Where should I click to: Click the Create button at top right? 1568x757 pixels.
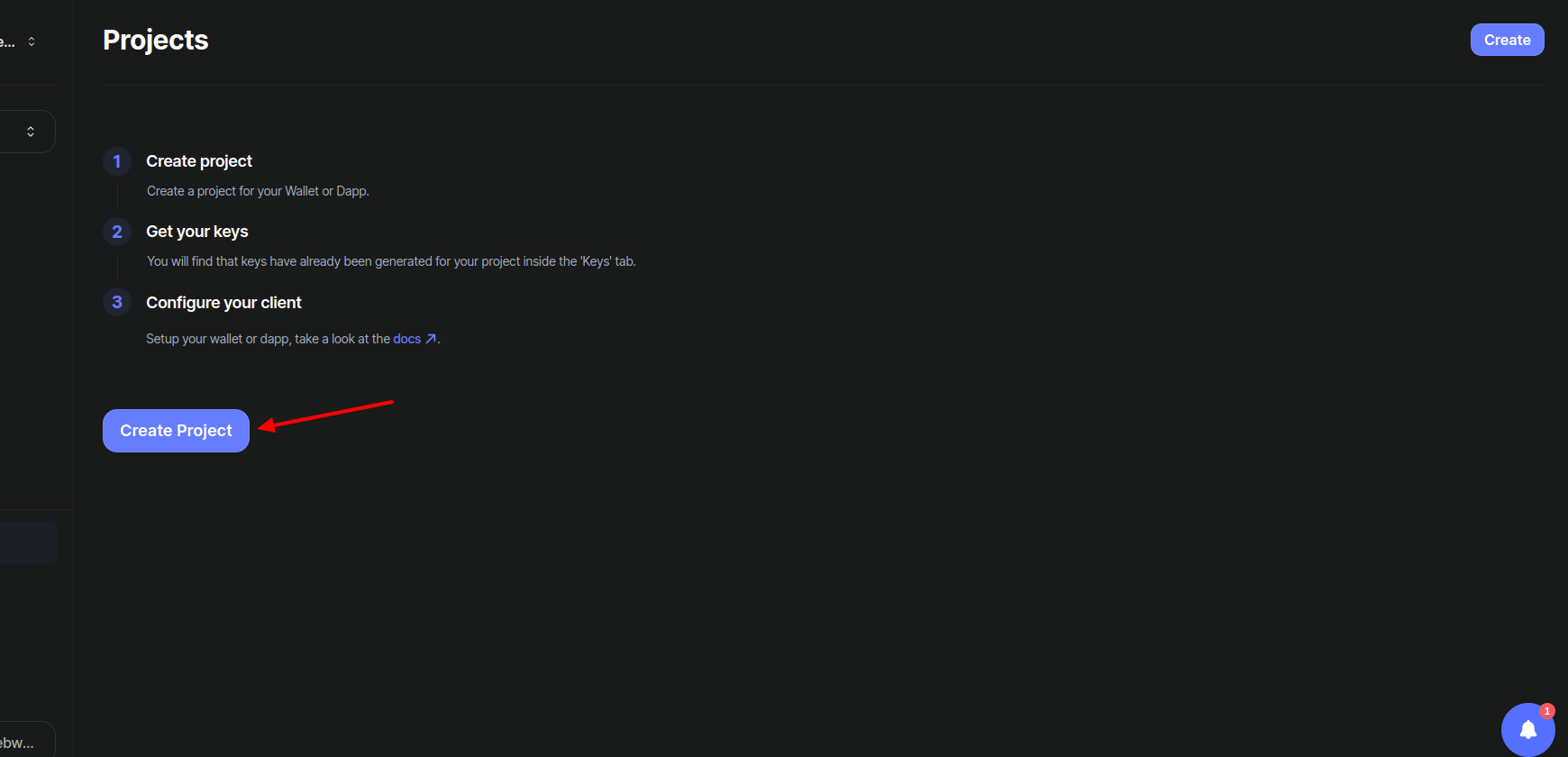1507,40
